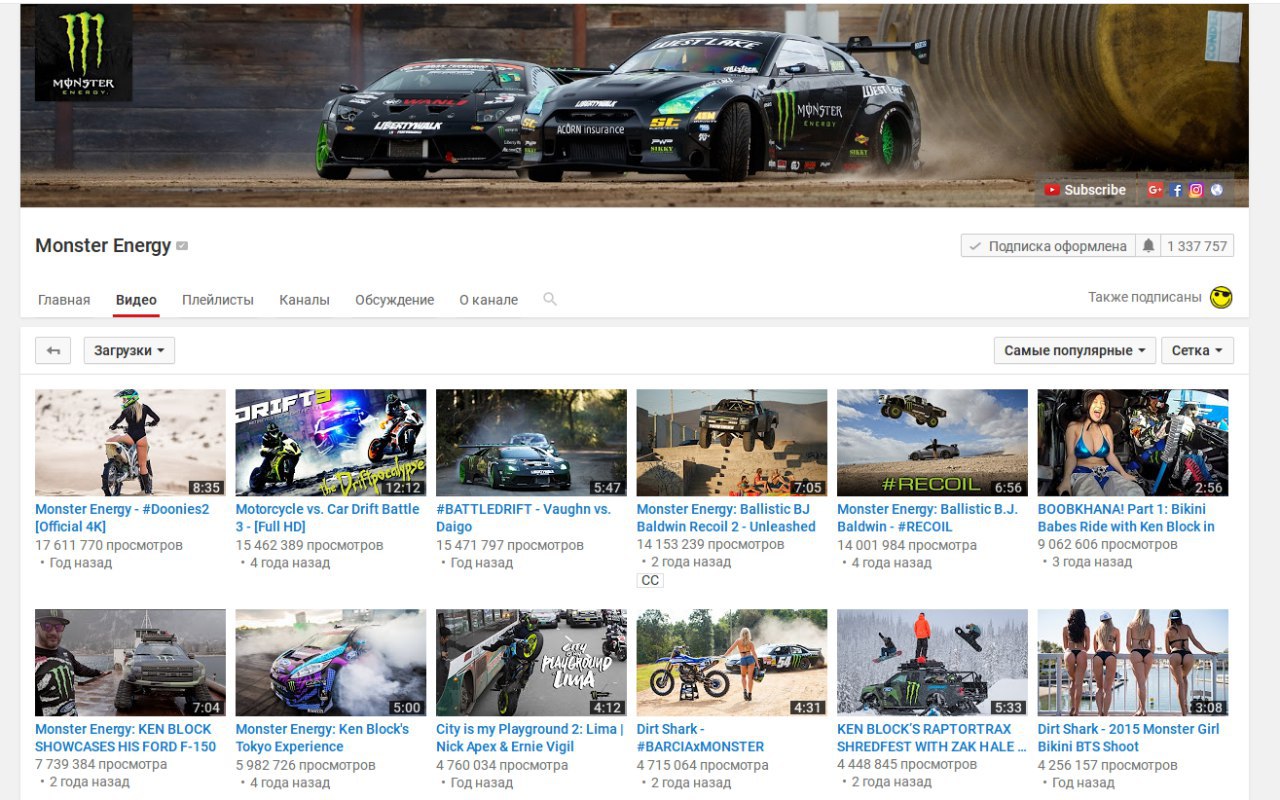Click view count 15 471 797 просмотров
Image resolution: width=1280 pixels, height=800 pixels.
point(510,546)
